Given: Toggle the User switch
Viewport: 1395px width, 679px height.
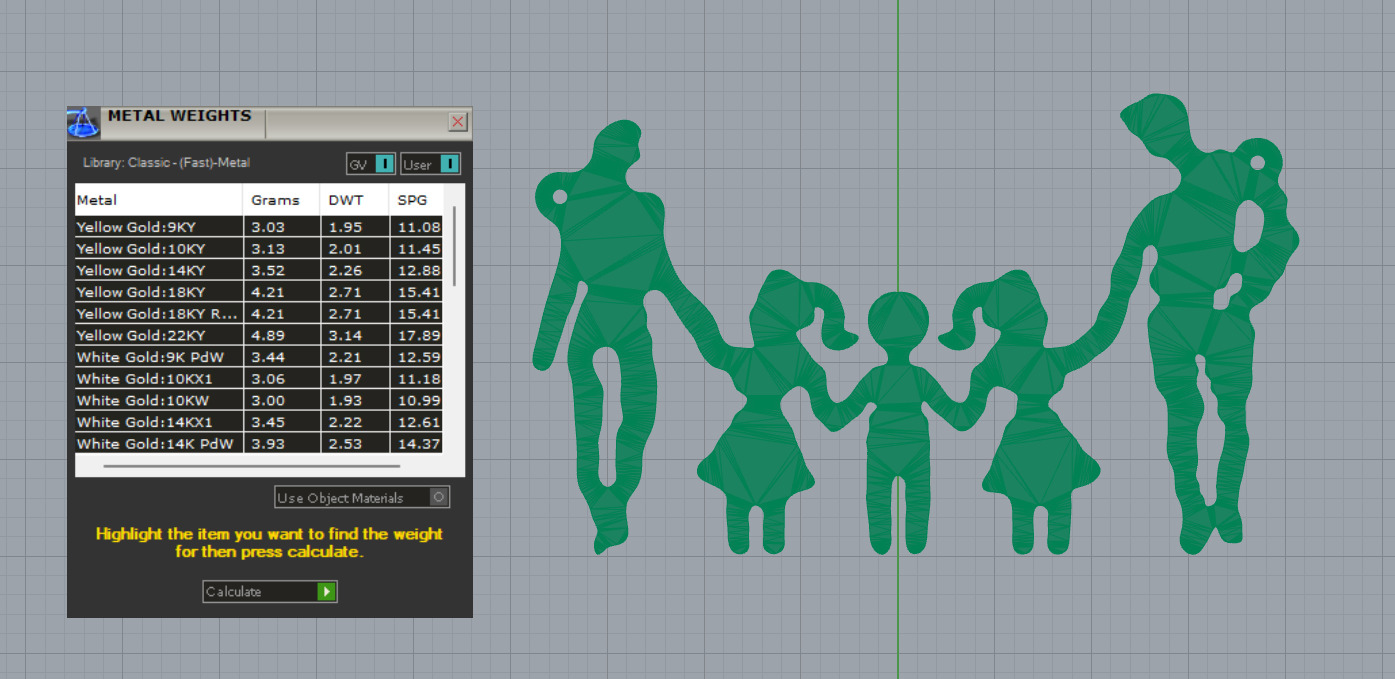Looking at the screenshot, I should click(430, 164).
